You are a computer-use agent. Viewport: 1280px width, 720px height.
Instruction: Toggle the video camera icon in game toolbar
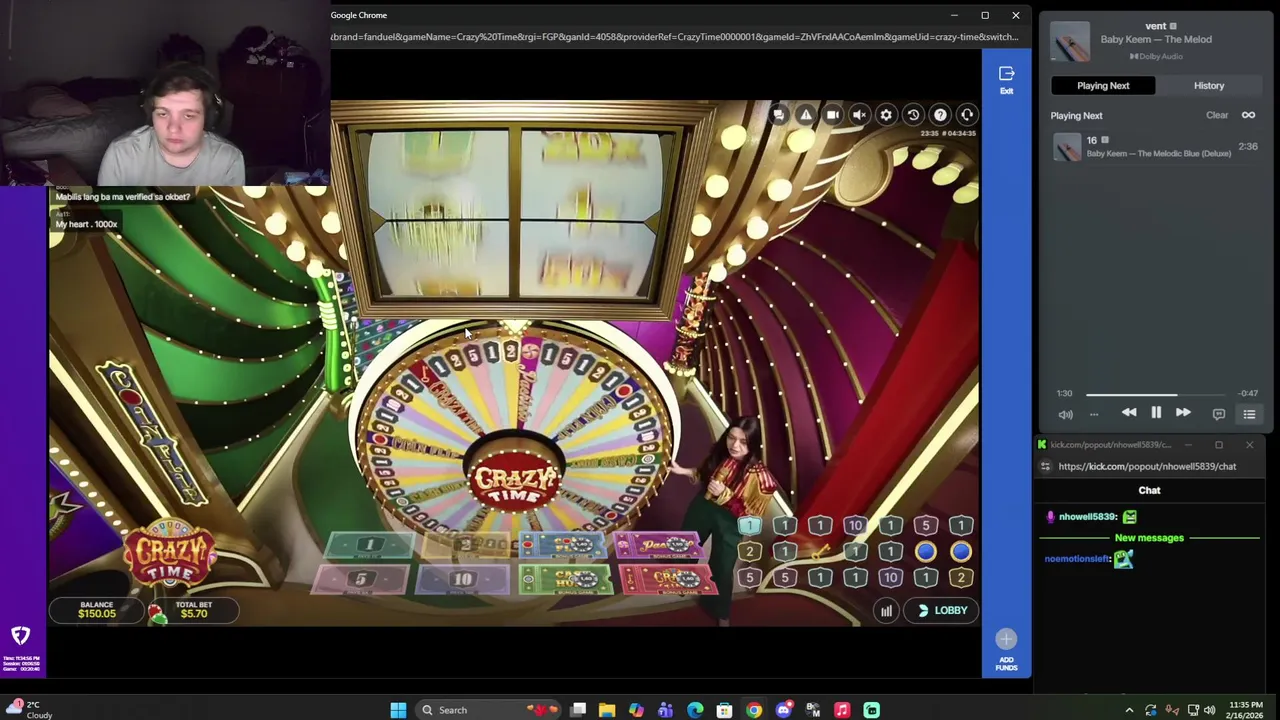click(832, 115)
